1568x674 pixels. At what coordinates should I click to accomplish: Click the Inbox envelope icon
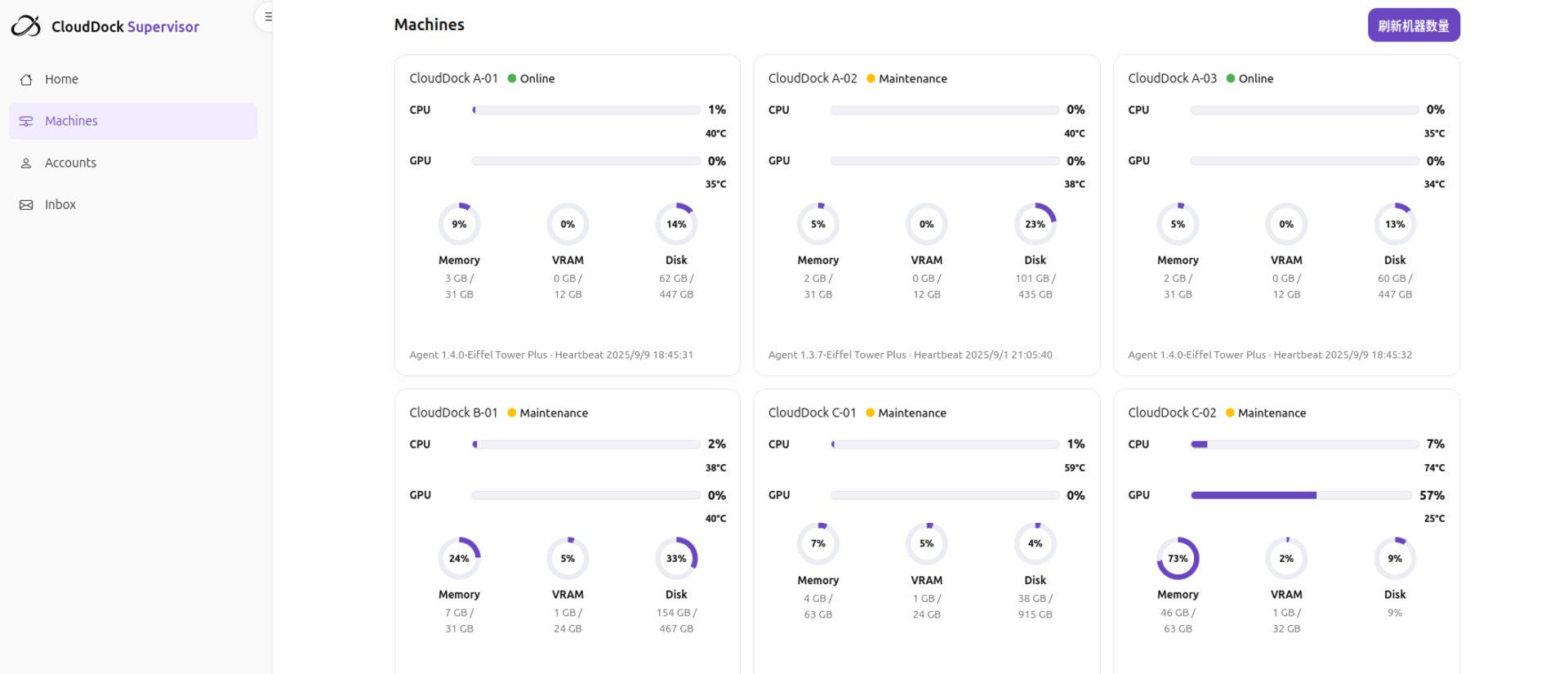coord(26,205)
